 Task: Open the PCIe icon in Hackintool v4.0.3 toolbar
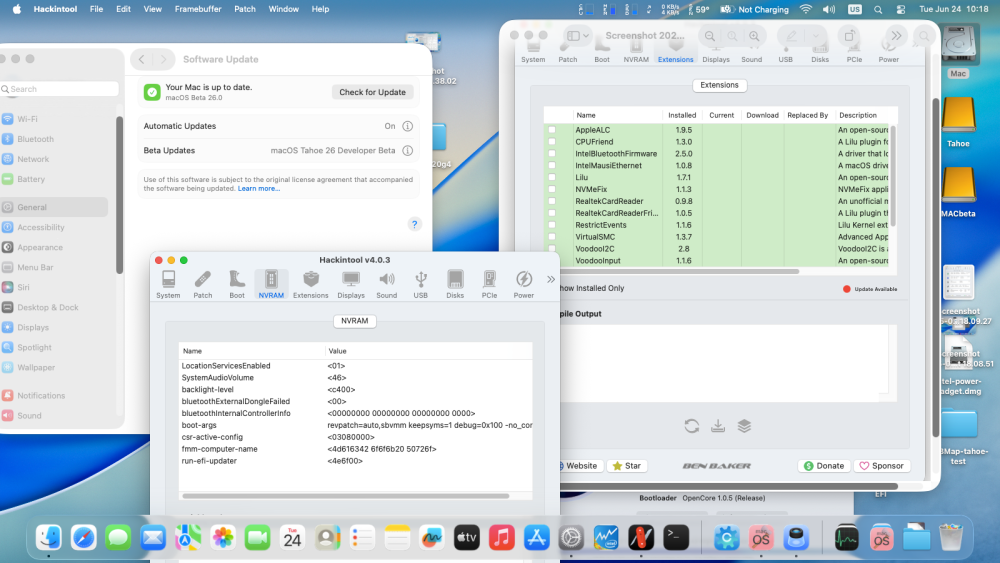pos(489,279)
